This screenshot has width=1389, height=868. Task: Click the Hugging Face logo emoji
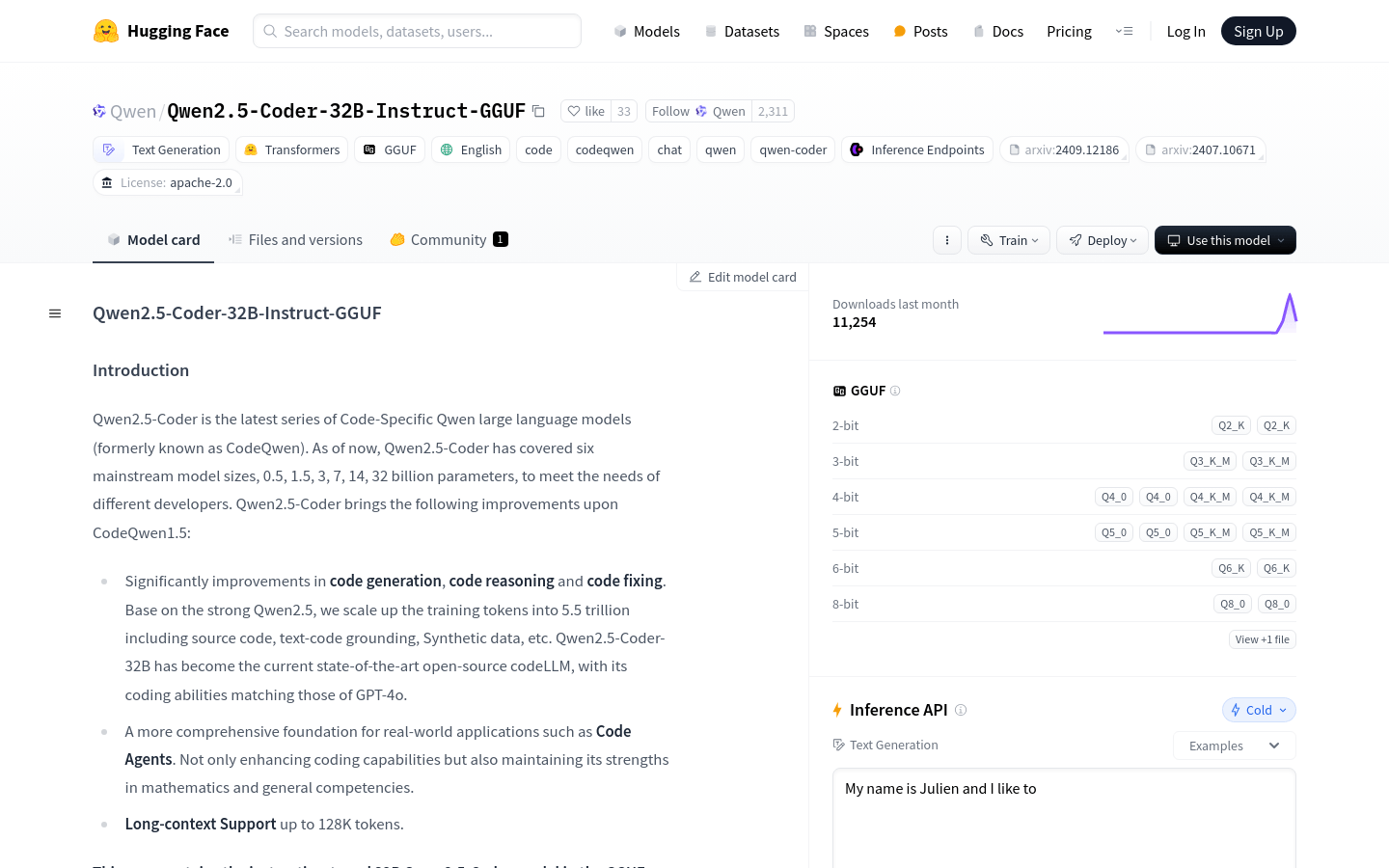(x=106, y=31)
